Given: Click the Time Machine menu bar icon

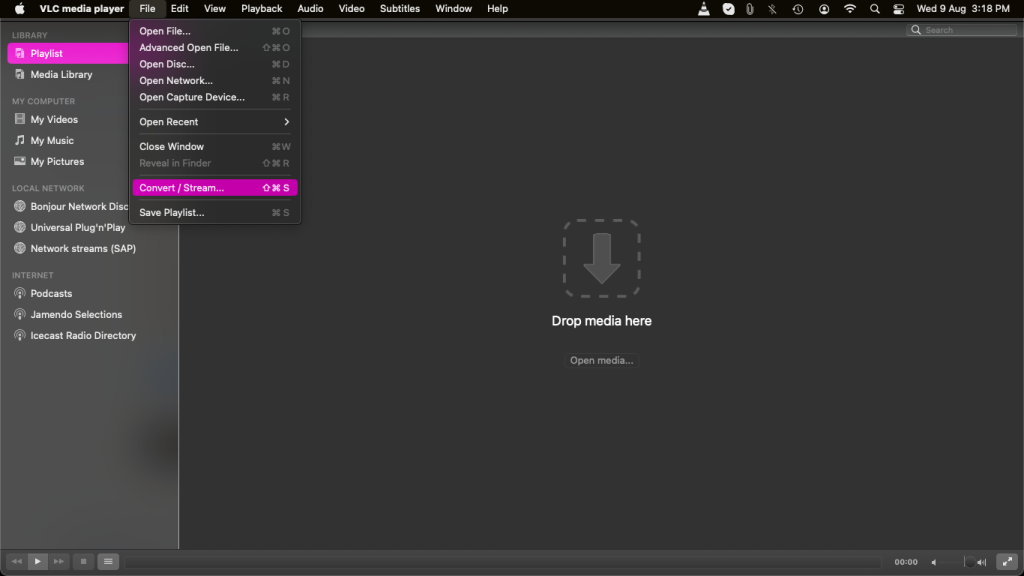Looking at the screenshot, I should 798,8.
